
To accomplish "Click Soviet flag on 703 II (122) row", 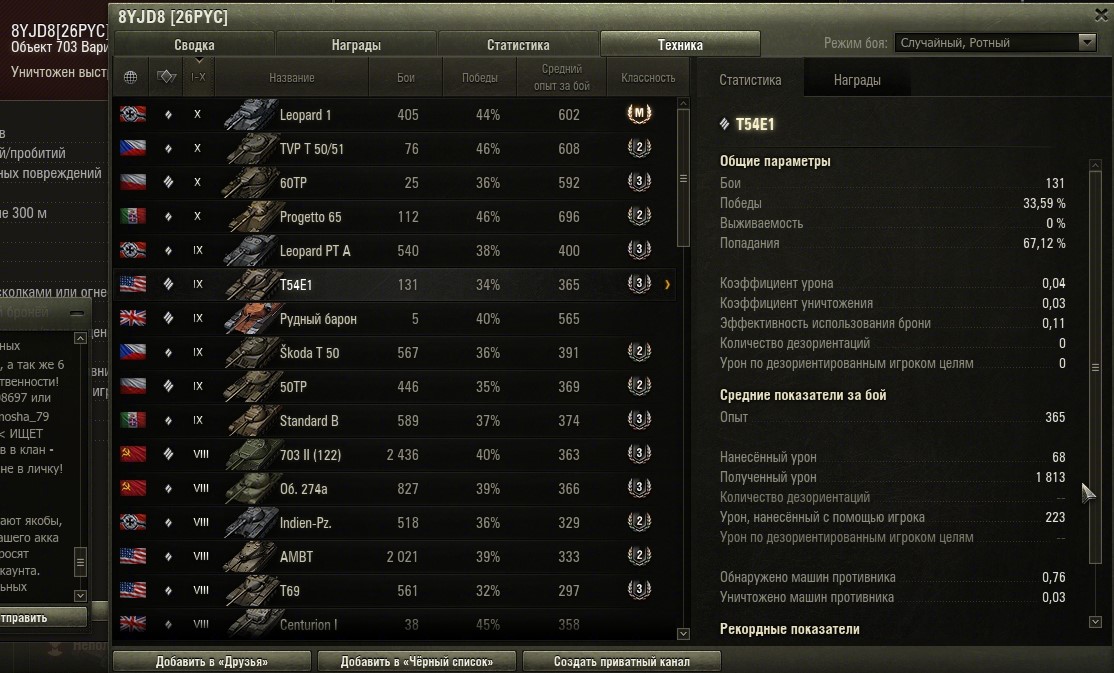I will click(133, 454).
